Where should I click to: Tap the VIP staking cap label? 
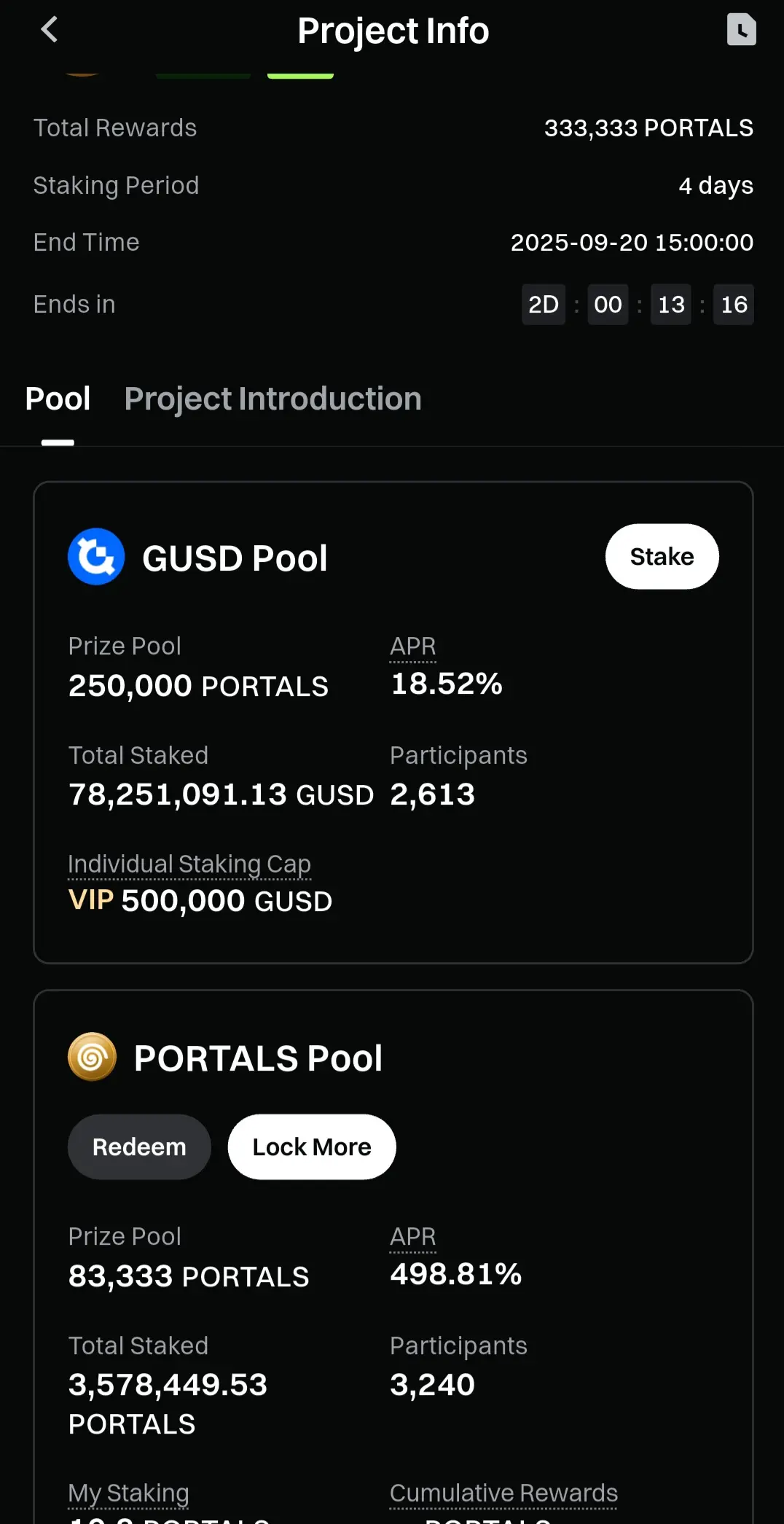91,901
